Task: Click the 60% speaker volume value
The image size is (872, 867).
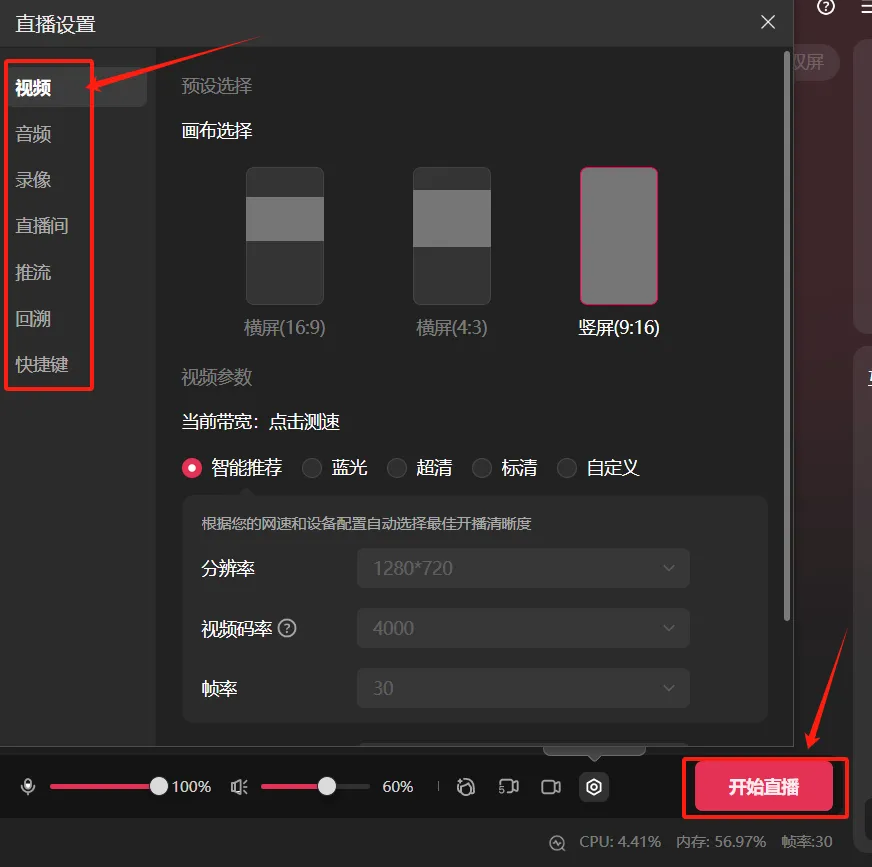Action: (398, 787)
